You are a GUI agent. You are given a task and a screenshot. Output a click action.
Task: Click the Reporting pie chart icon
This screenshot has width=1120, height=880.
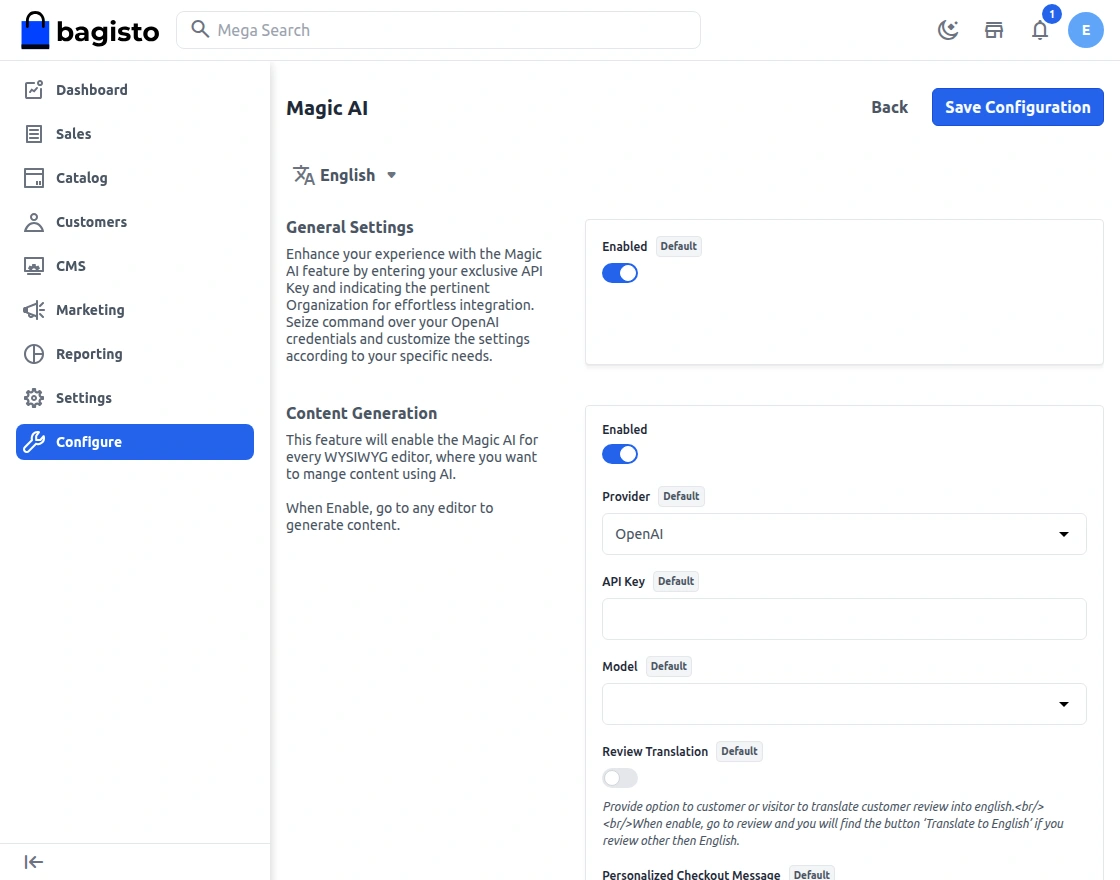(34, 354)
